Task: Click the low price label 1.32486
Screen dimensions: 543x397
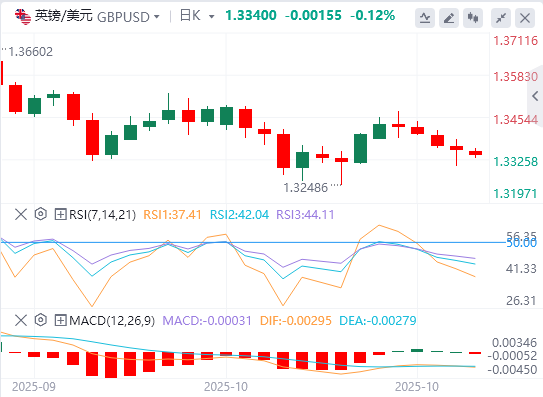Action: [305, 188]
